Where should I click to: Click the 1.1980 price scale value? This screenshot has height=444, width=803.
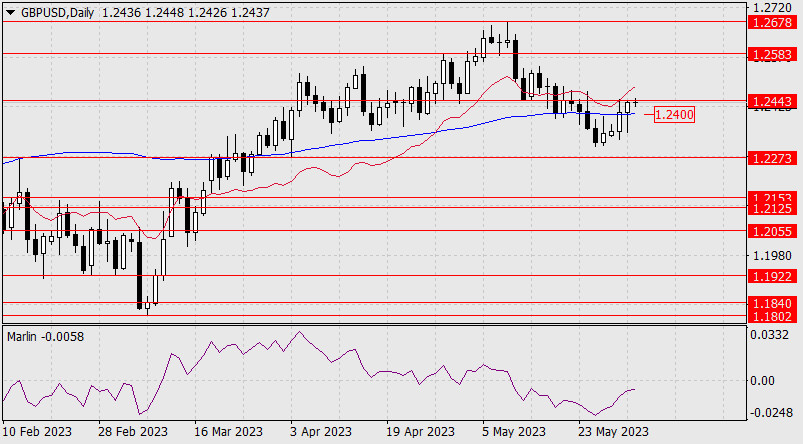click(773, 255)
